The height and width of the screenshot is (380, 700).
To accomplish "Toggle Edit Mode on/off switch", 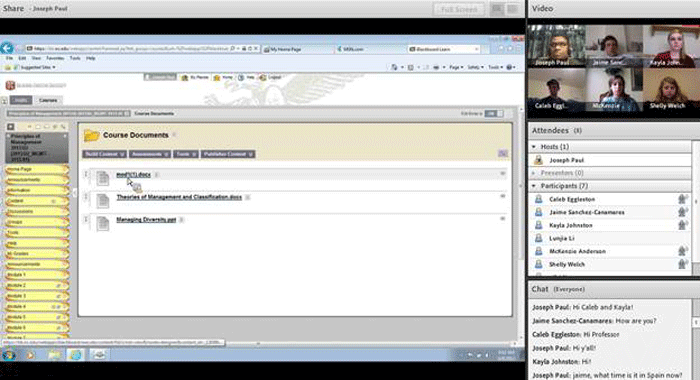I will [494, 113].
